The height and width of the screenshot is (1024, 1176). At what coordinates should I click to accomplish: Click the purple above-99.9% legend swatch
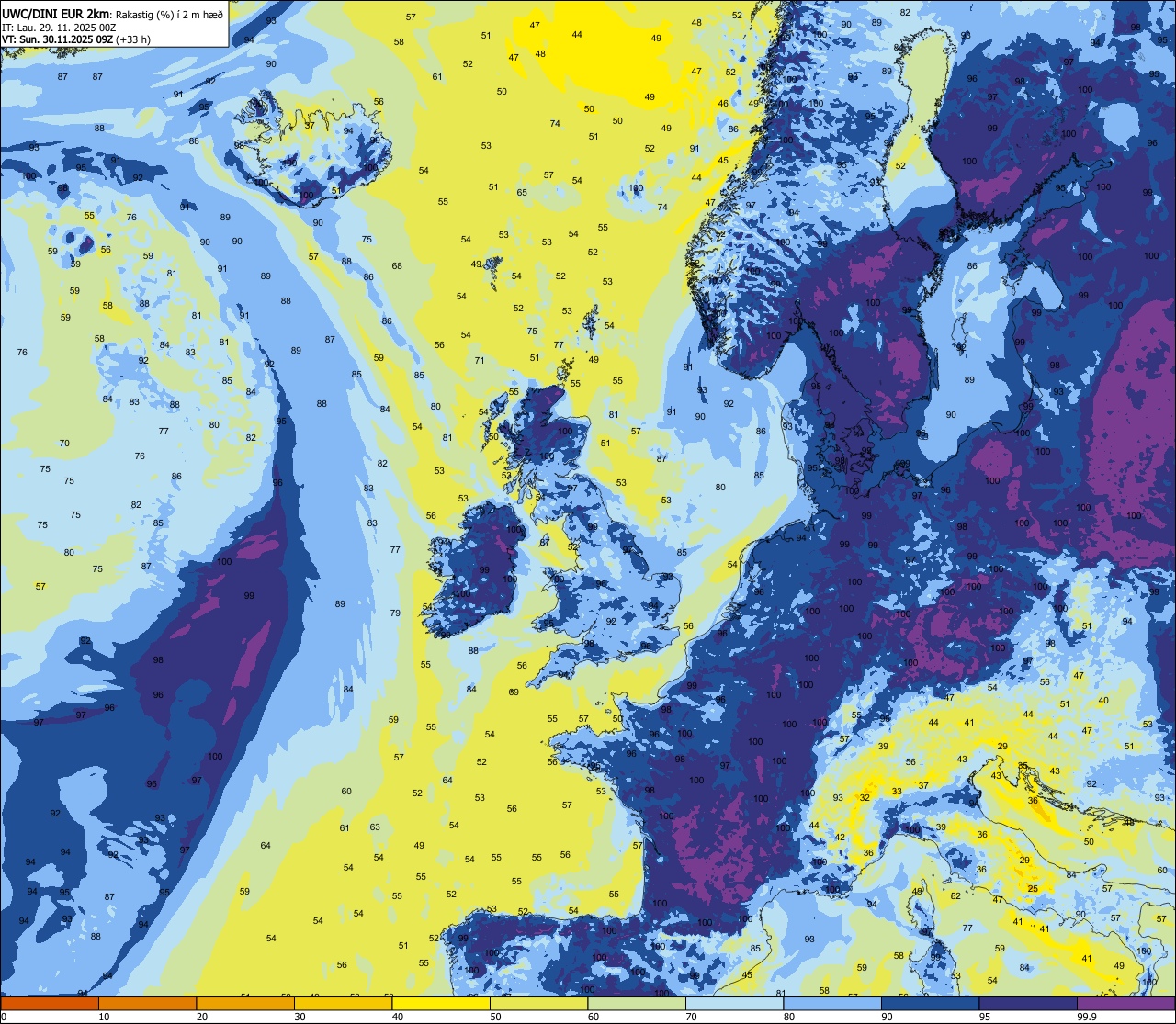tap(1126, 1003)
